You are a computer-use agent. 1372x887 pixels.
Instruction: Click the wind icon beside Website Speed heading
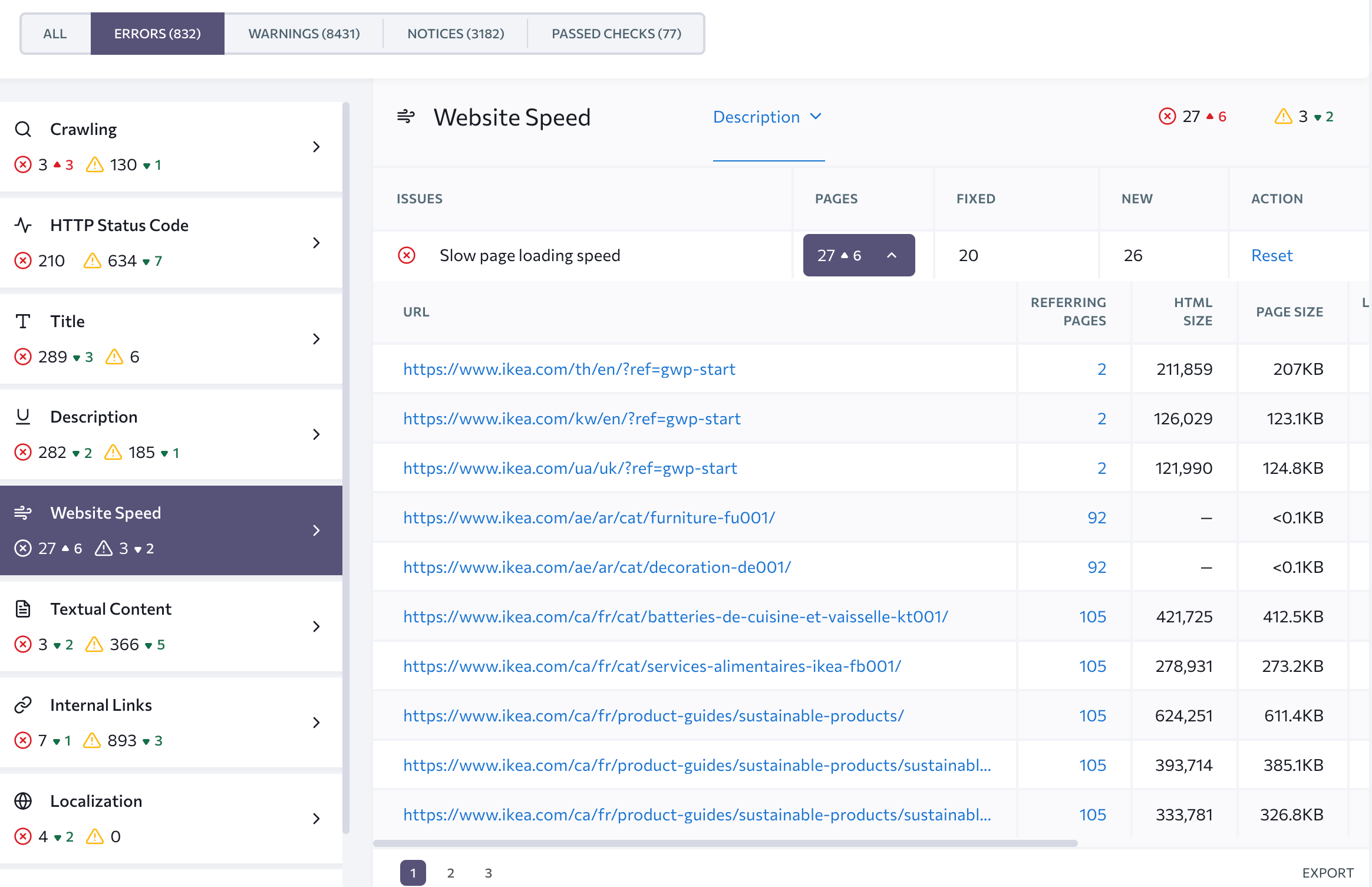pyautogui.click(x=405, y=117)
